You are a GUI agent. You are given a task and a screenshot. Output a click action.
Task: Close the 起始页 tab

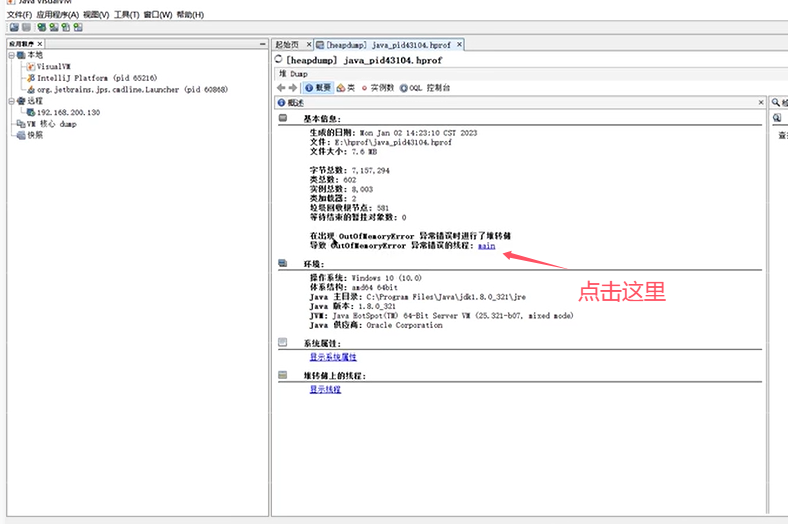point(309,45)
